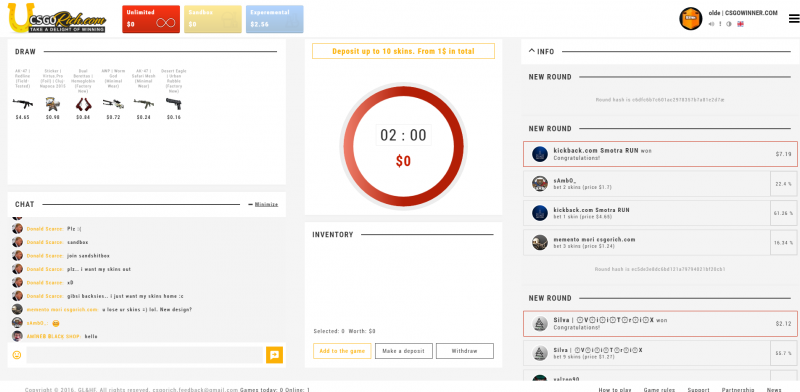The width and height of the screenshot is (800, 392).
Task: Switch to the Sandbox room
Action: pyautogui.click(x=213, y=19)
